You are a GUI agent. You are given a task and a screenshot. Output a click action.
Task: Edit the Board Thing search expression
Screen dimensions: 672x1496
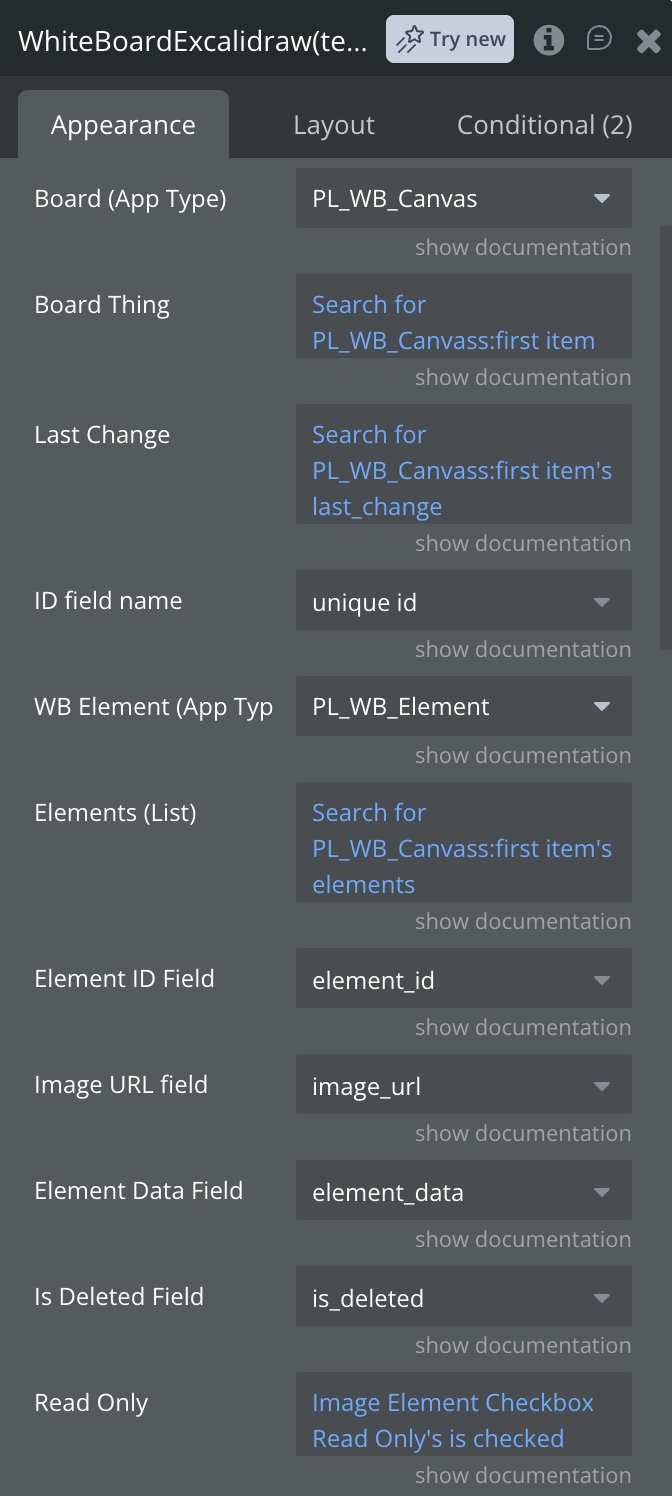(464, 322)
